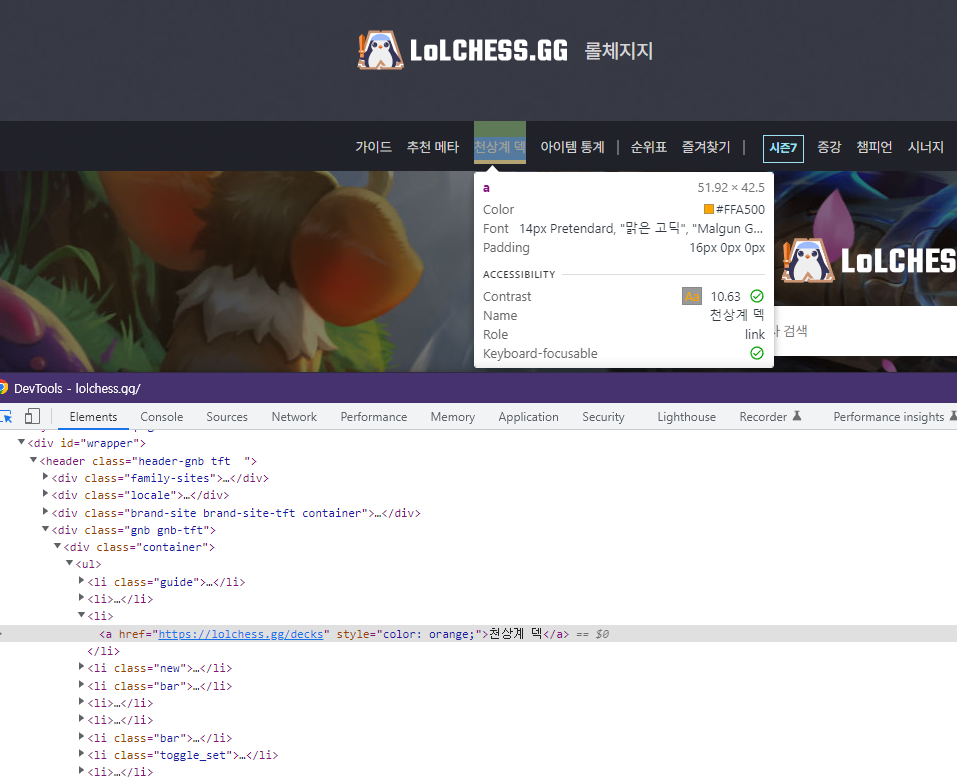957x780 pixels.
Task: Click the contrast Aa preview swatch
Action: tap(692, 296)
